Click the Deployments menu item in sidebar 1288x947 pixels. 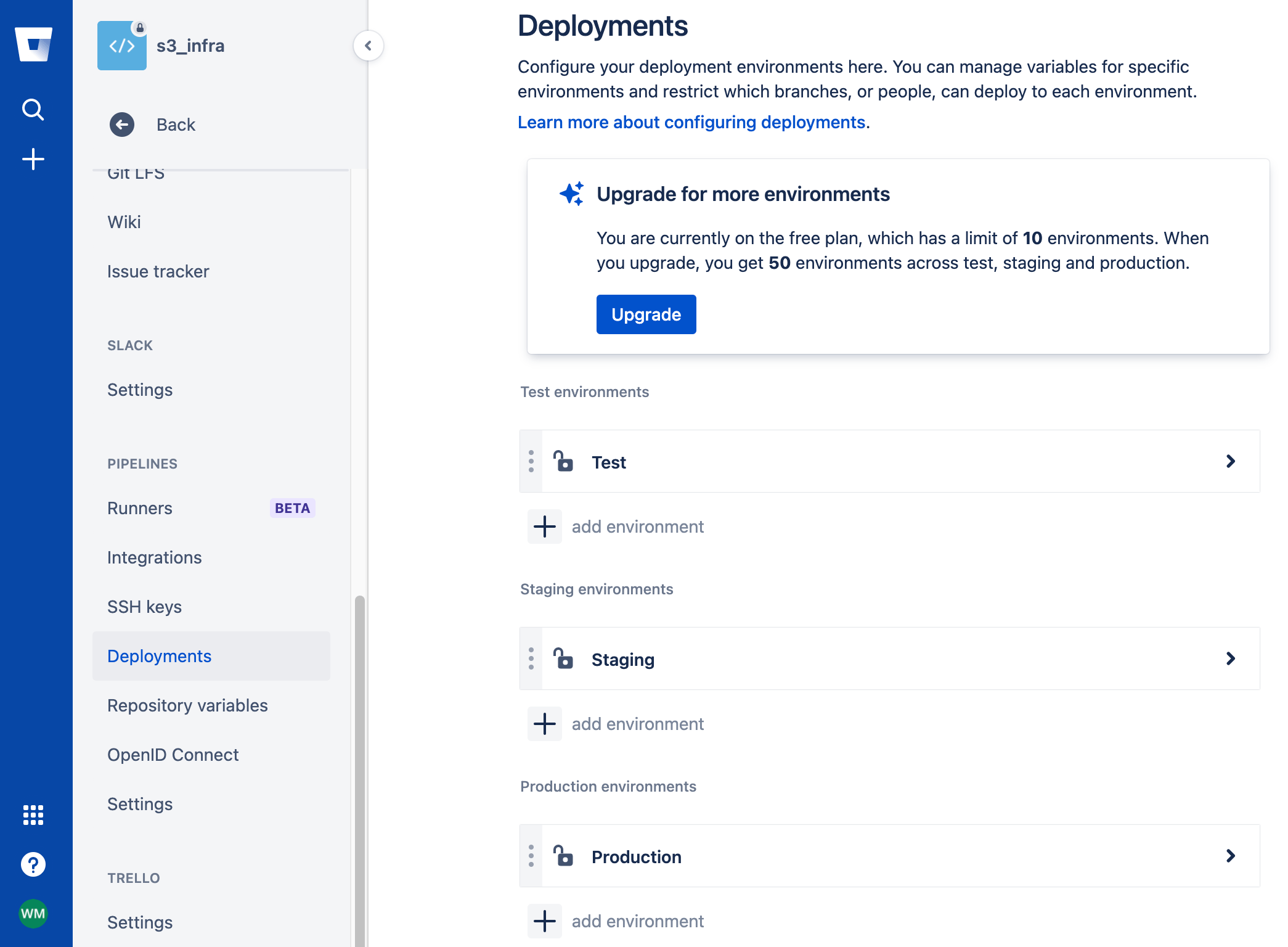tap(160, 655)
